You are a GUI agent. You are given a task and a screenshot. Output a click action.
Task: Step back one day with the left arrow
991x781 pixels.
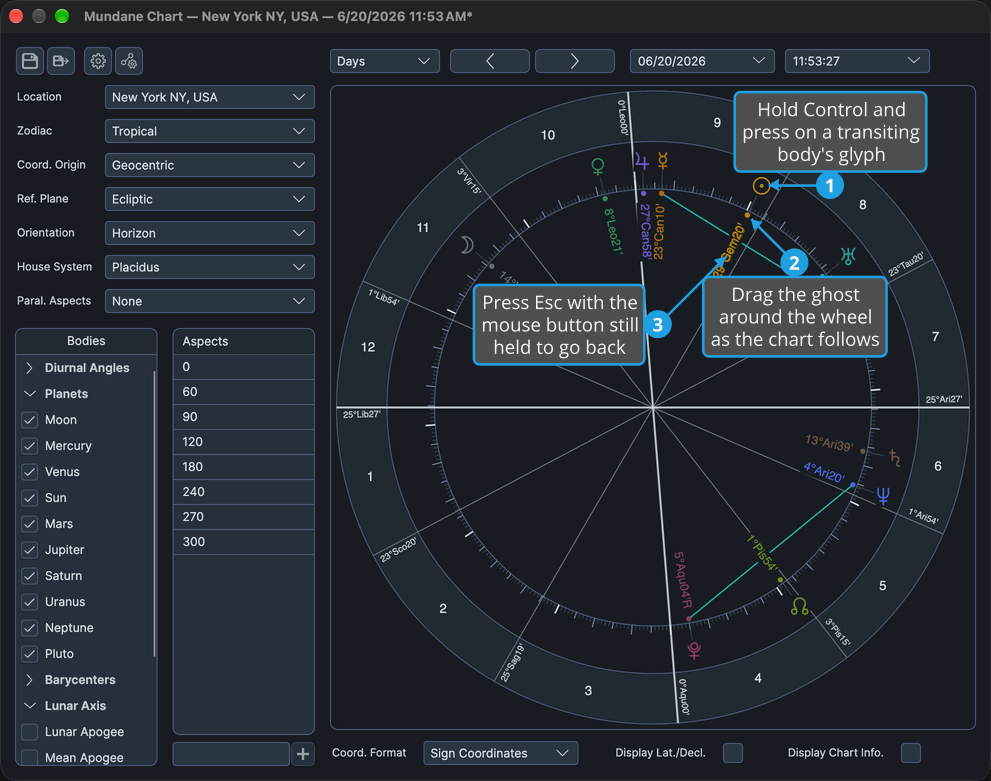coord(490,61)
